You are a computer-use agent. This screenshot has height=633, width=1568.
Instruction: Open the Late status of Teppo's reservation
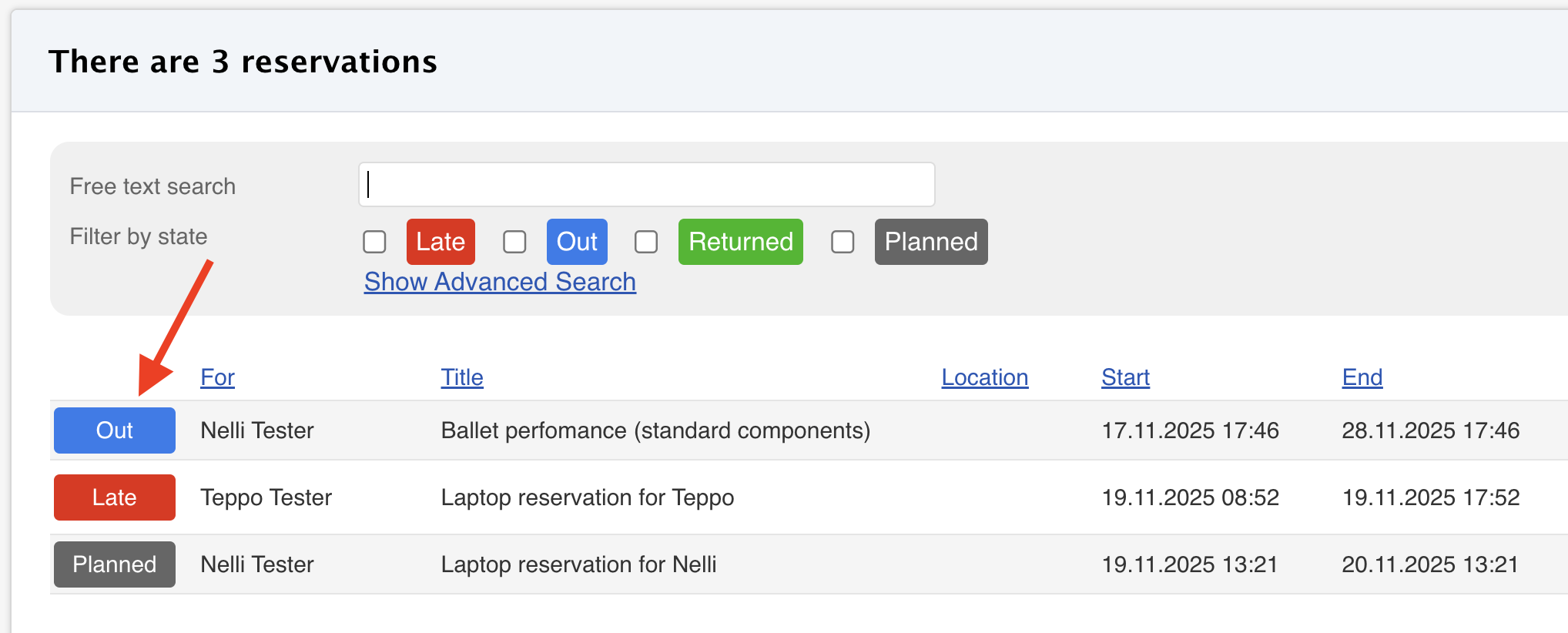[115, 497]
